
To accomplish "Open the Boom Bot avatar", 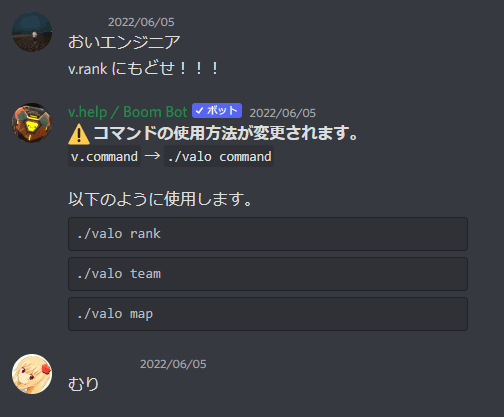I will coord(32,123).
